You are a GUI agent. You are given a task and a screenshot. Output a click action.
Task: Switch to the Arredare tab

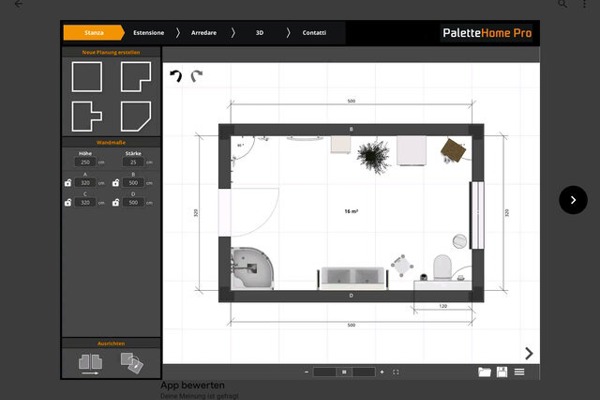(x=205, y=33)
